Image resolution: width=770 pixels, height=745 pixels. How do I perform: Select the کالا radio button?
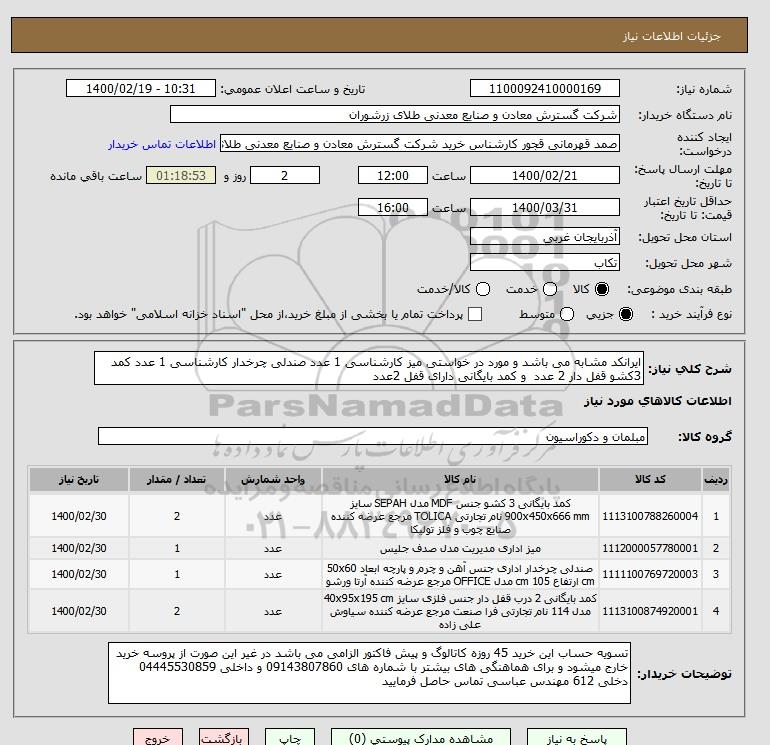(x=602, y=289)
